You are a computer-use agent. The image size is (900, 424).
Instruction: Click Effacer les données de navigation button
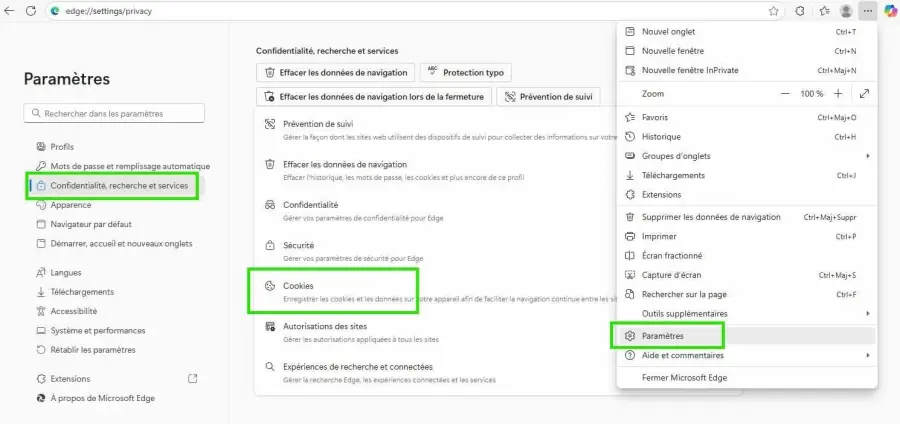(x=335, y=72)
